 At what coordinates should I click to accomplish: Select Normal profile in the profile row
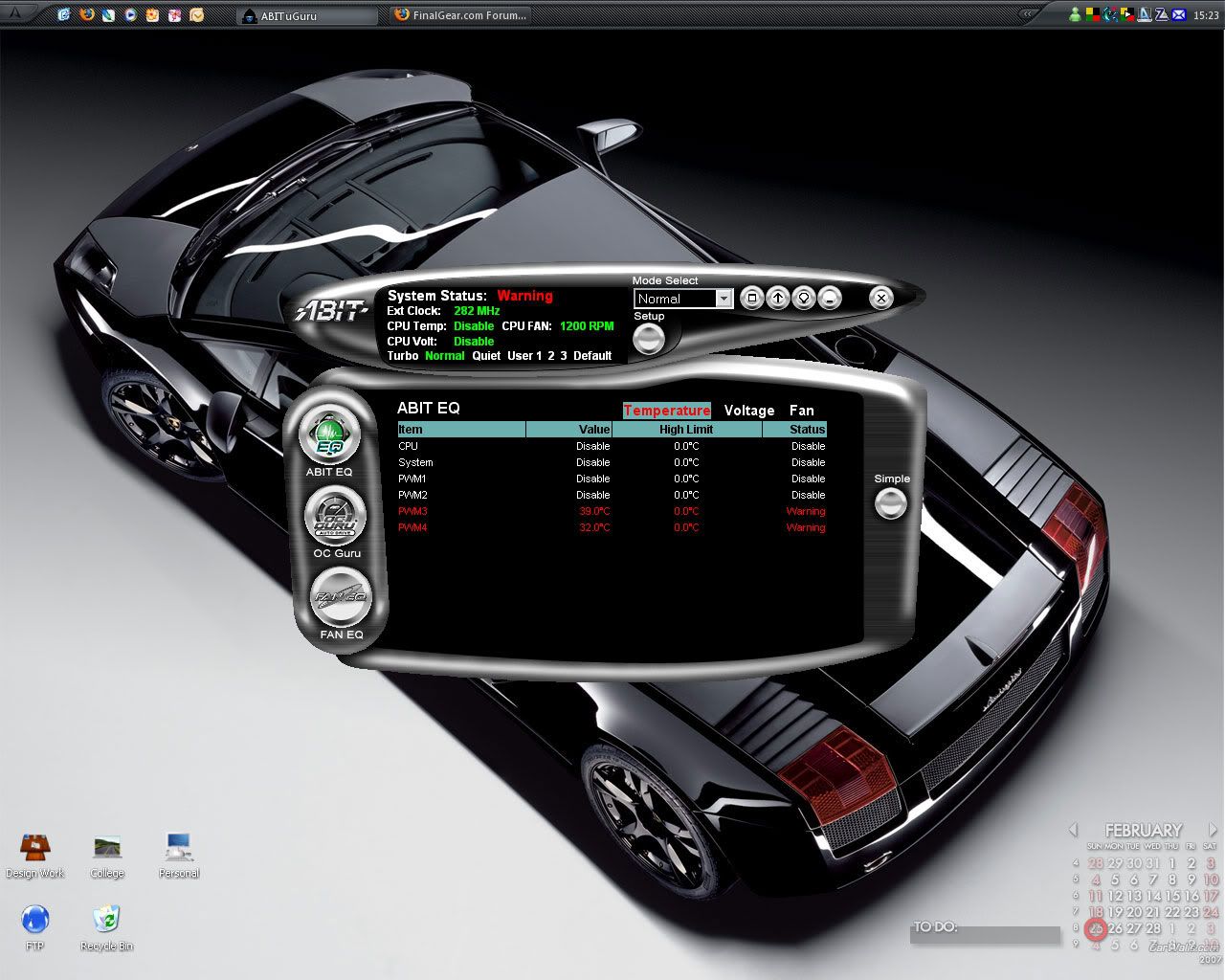click(445, 356)
